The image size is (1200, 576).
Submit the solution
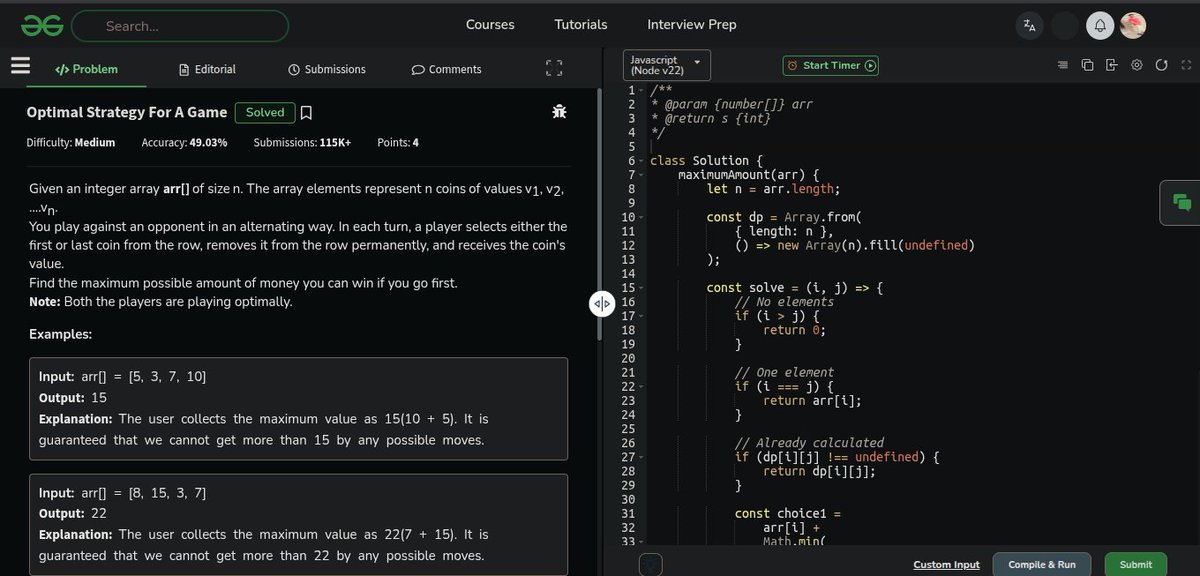(x=1135, y=564)
